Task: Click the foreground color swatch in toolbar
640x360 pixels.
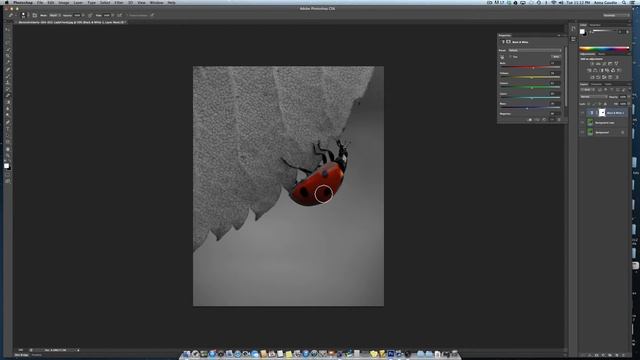Action: click(6, 166)
